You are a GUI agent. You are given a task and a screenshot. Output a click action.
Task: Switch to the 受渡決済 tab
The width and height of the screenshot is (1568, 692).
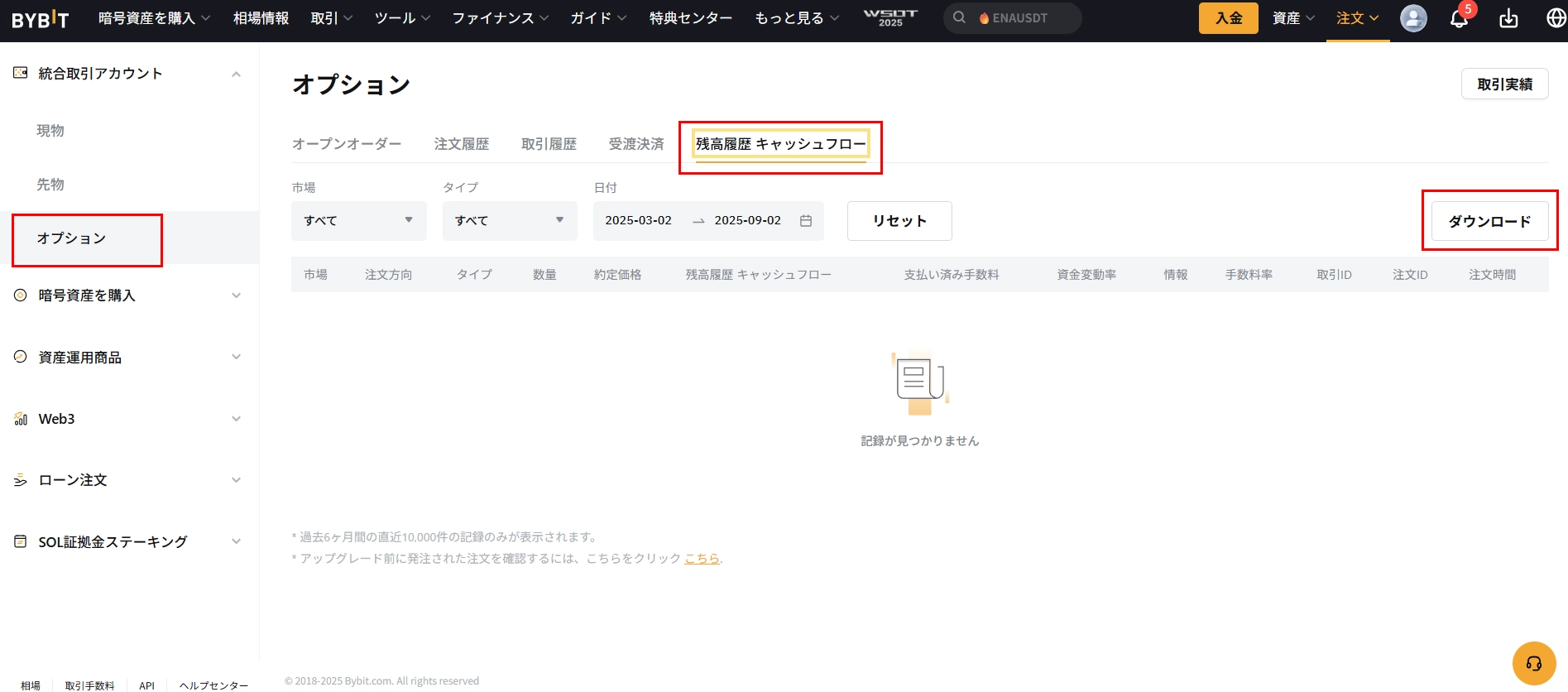(x=636, y=144)
